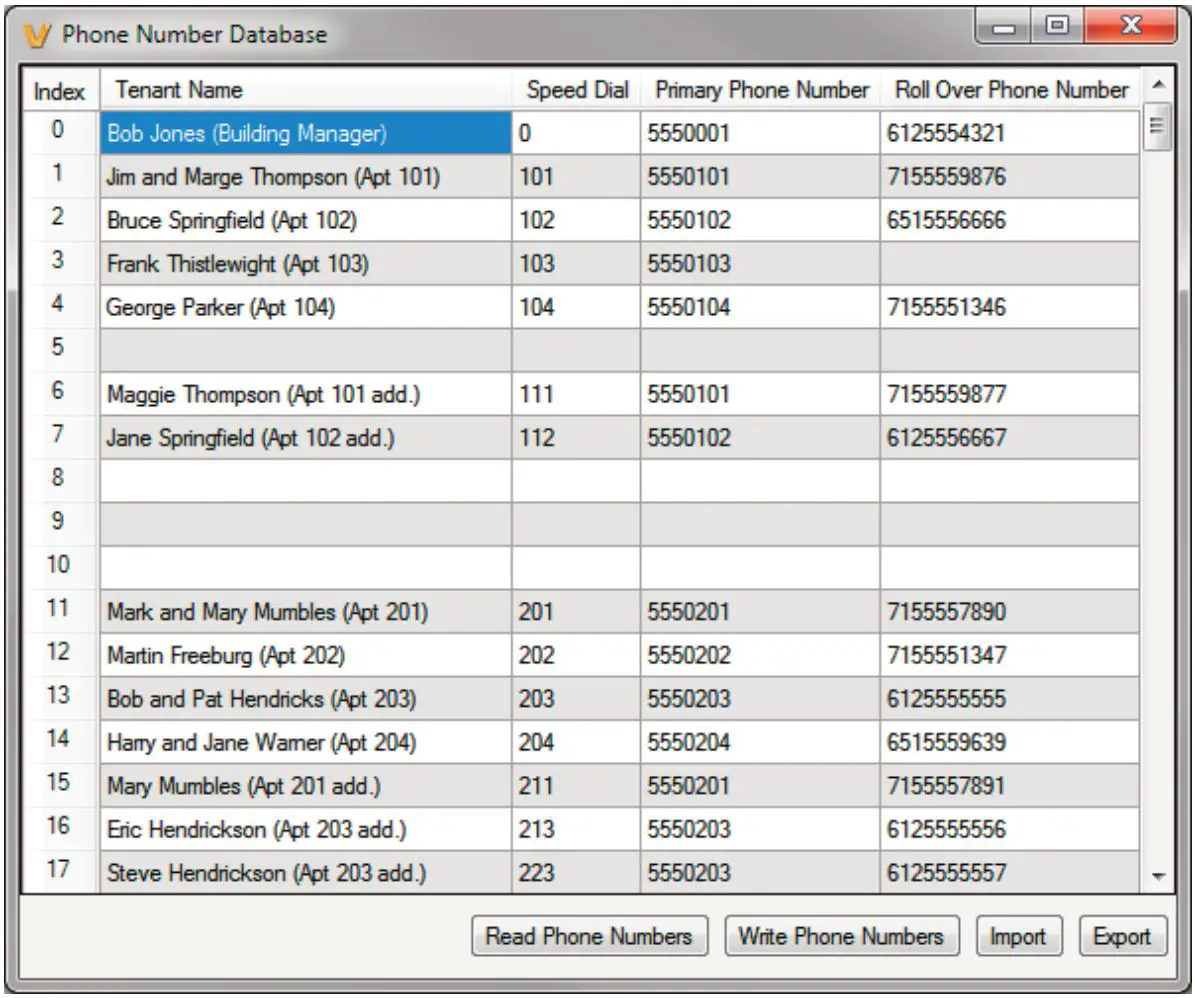Click row header with index 10
This screenshot has width=1195, height=998.
tap(60, 568)
